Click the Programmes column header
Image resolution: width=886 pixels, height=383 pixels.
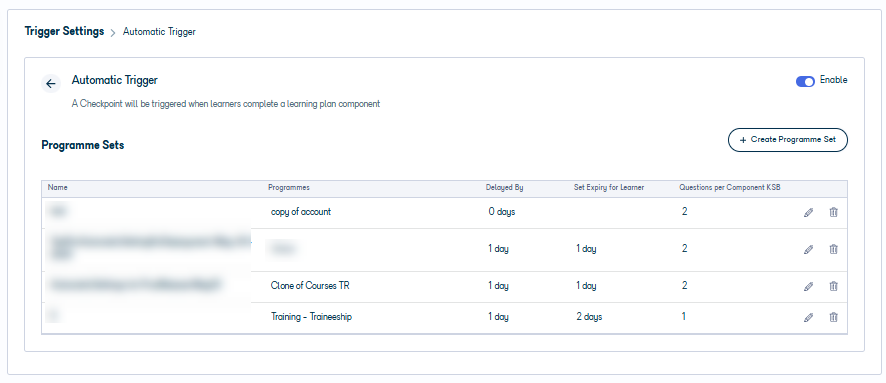[289, 188]
